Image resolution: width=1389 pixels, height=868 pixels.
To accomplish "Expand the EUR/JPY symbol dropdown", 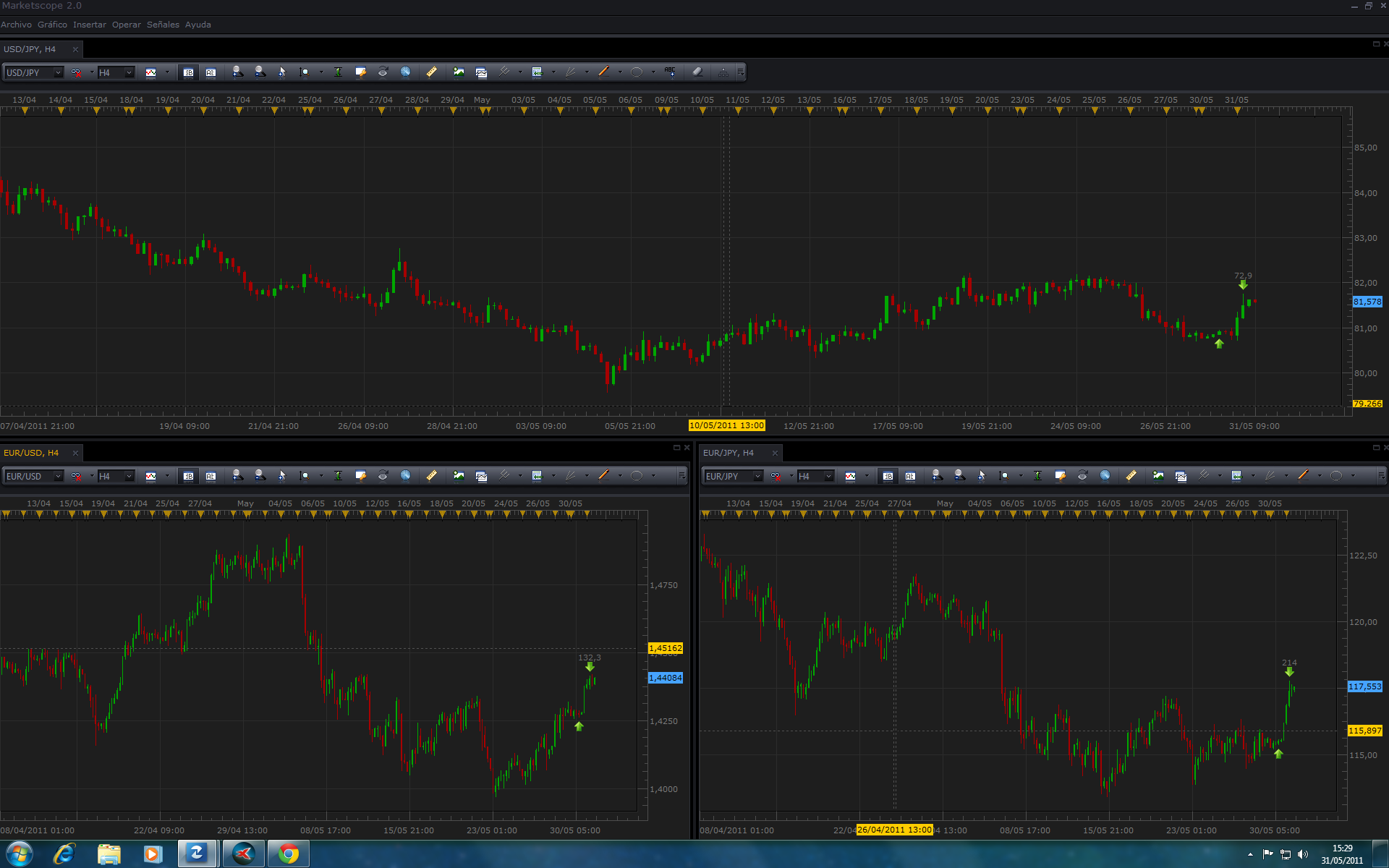I will click(x=757, y=476).
